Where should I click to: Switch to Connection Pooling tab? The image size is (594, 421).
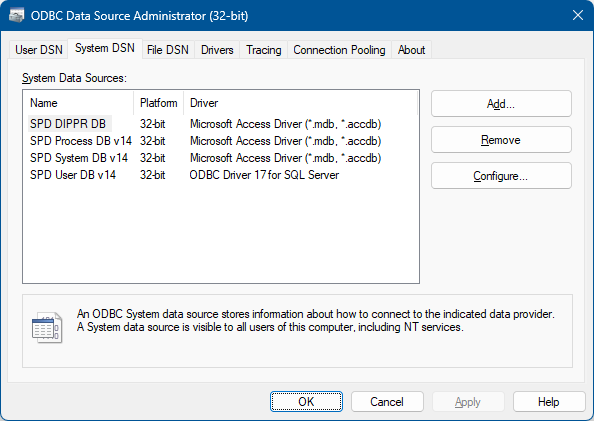click(x=339, y=50)
